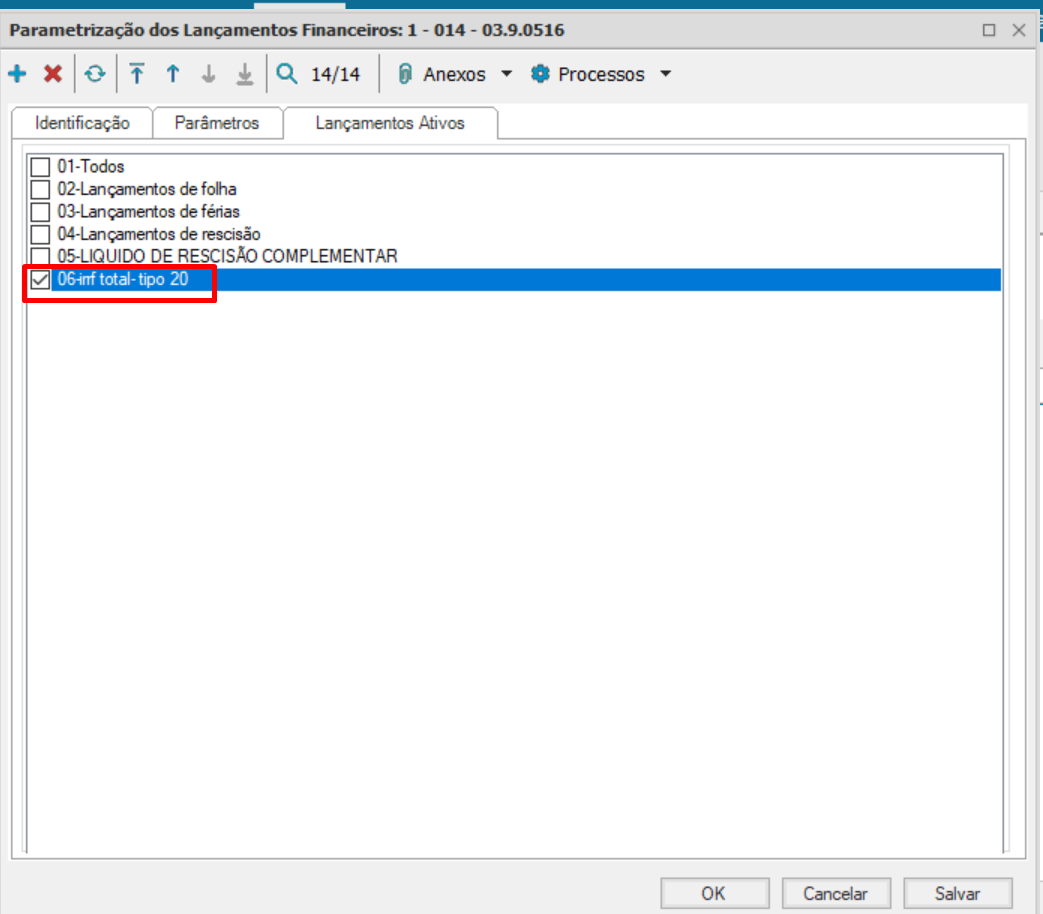Viewport: 1043px width, 914px height.
Task: Switch to the Identificação tab
Action: pos(82,123)
